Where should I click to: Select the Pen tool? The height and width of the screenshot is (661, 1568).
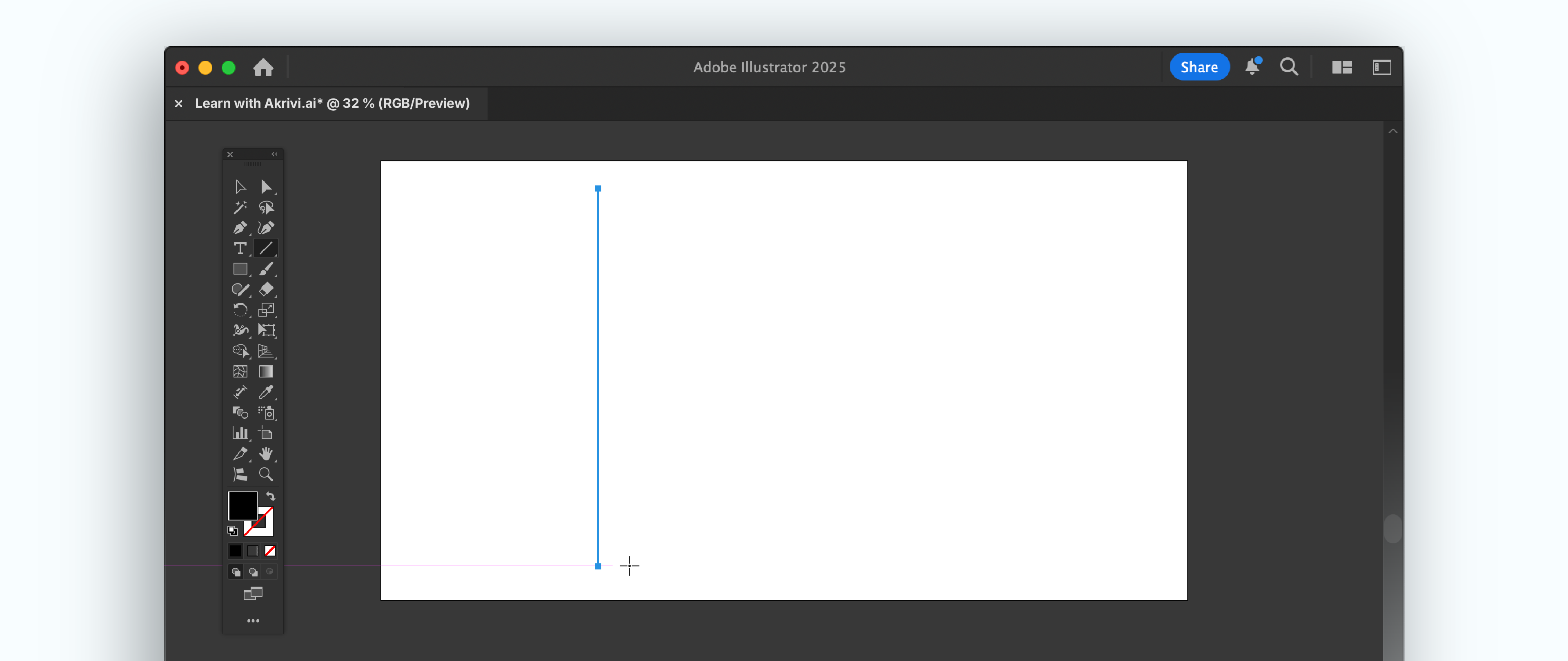(x=240, y=228)
